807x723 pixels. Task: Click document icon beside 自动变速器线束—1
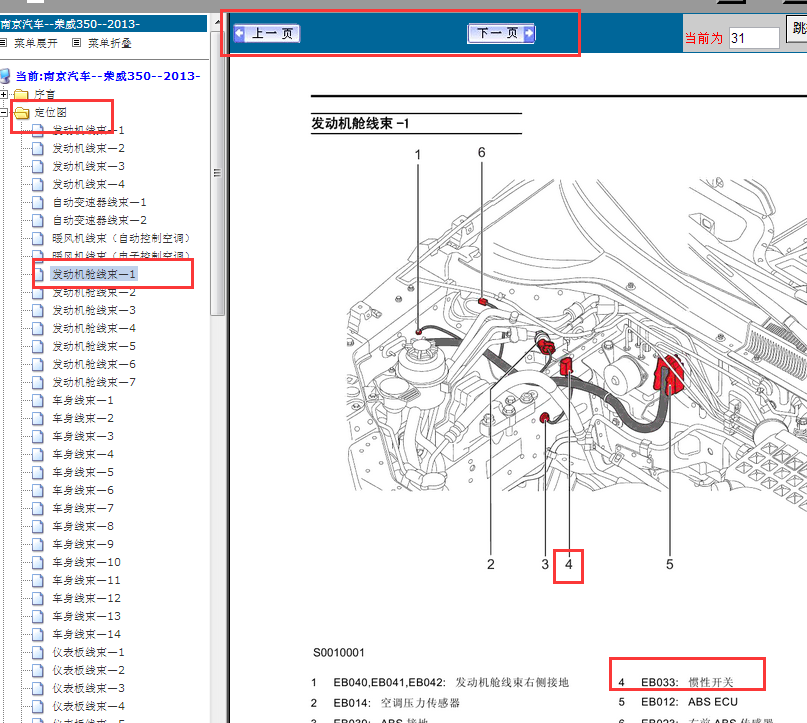click(38, 202)
